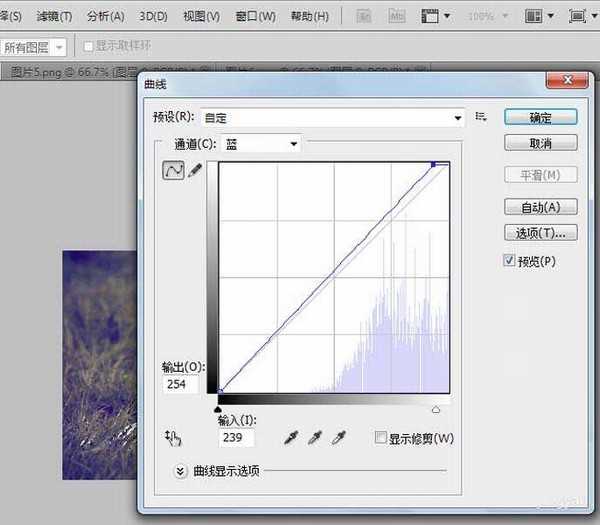The height and width of the screenshot is (525, 600).
Task: Open the 预设(R) preset dropdown
Action: coord(332,118)
